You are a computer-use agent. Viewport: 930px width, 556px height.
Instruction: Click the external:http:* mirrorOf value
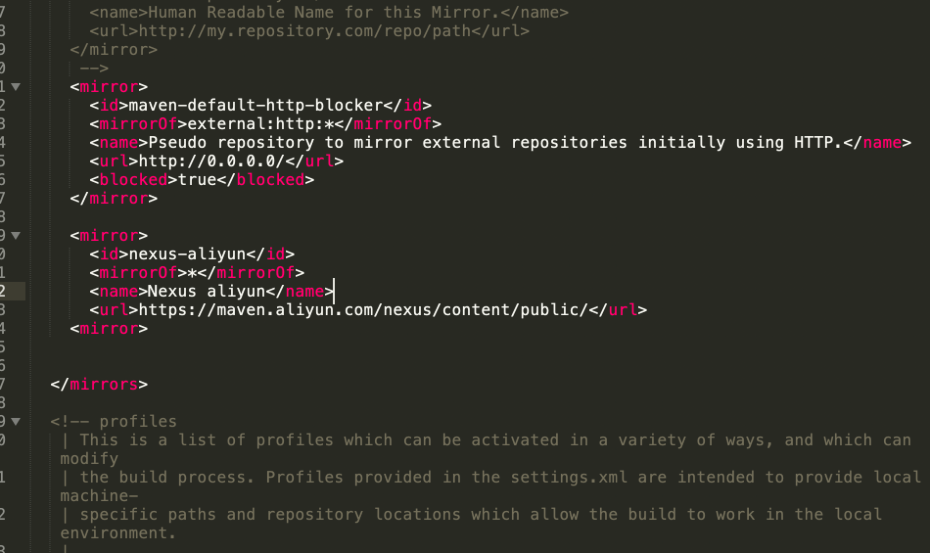click(x=260, y=124)
